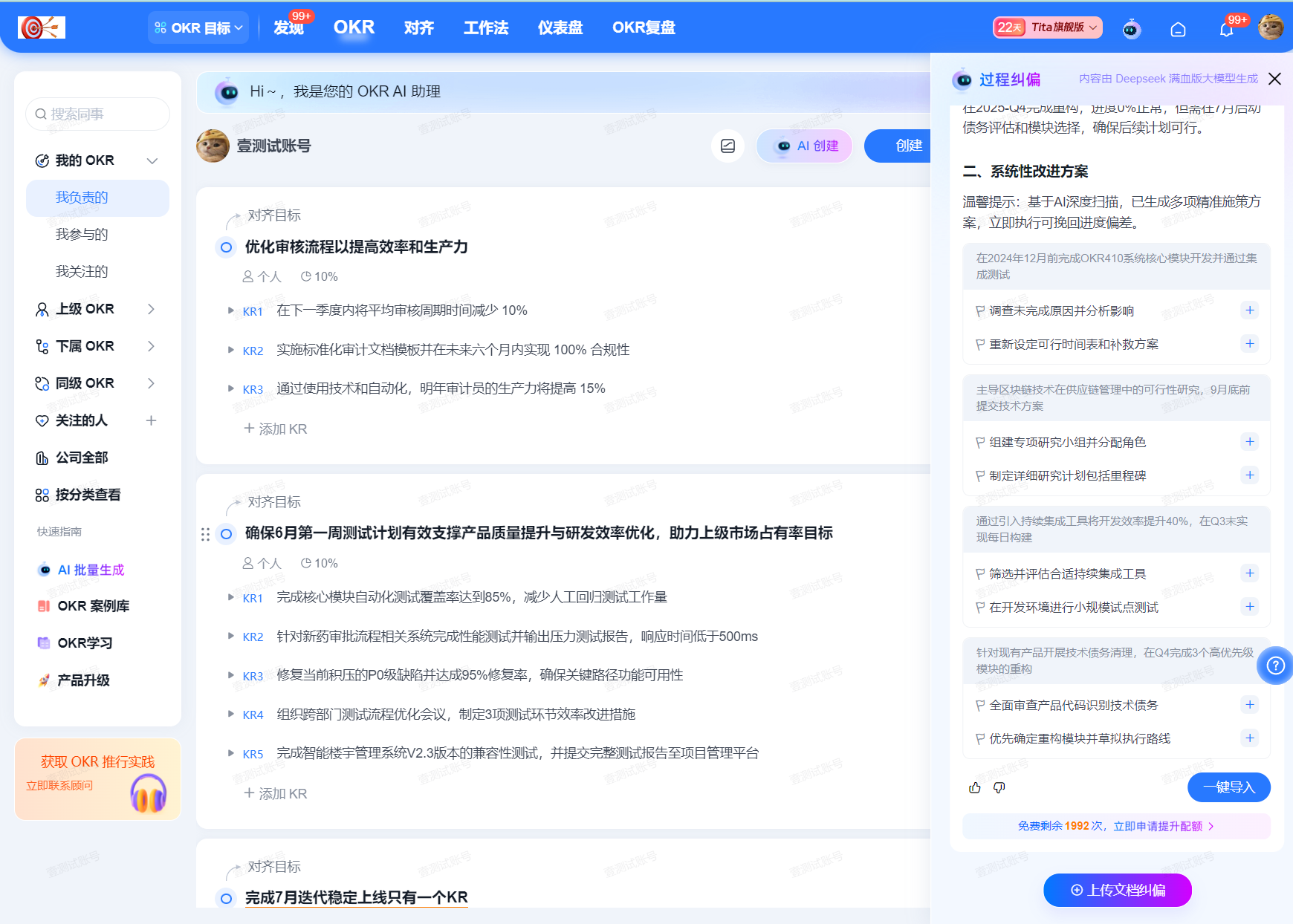1293x924 pixels.
Task: Click the 一键导入 button
Action: [x=1228, y=787]
